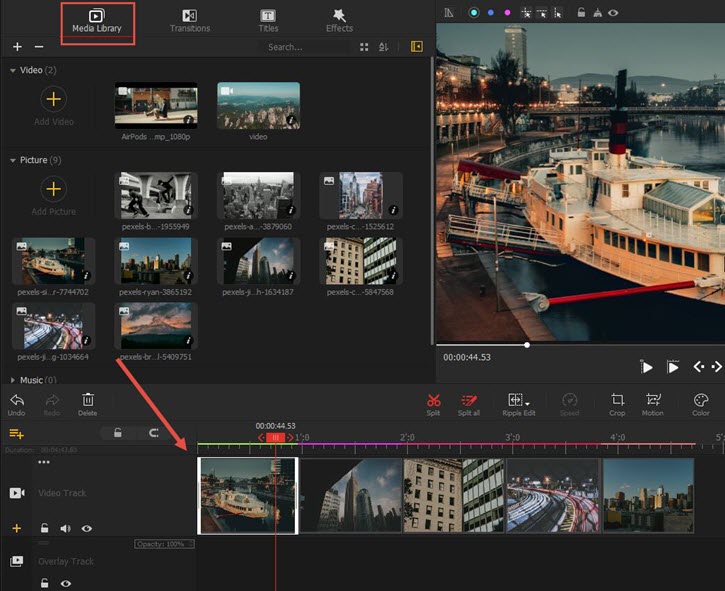Click the Undo arrow icon
The width and height of the screenshot is (725, 591).
[x=17, y=400]
